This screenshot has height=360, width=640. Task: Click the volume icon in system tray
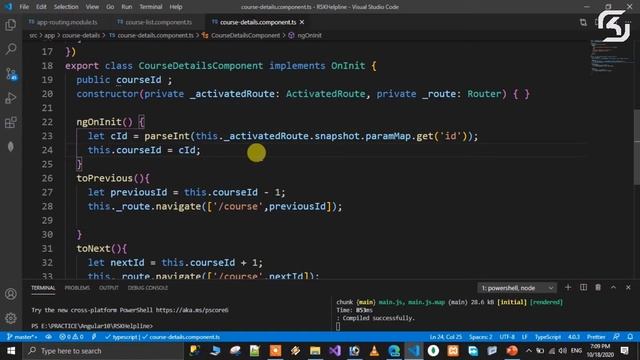563,351
